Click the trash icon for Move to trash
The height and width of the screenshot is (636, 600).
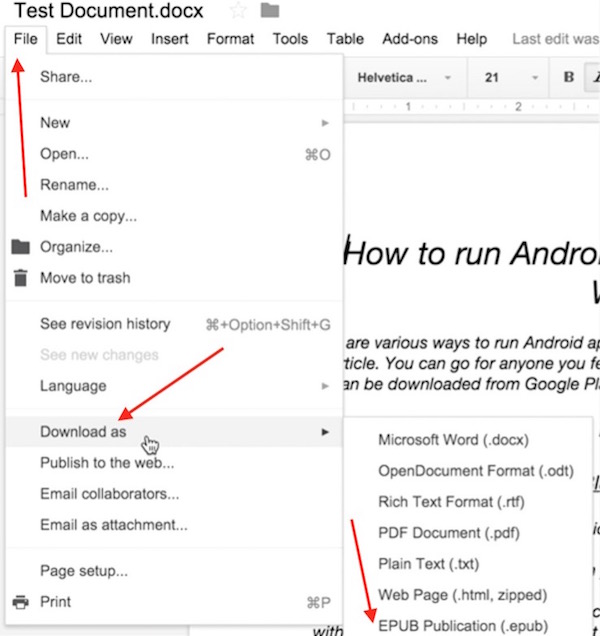[x=20, y=278]
